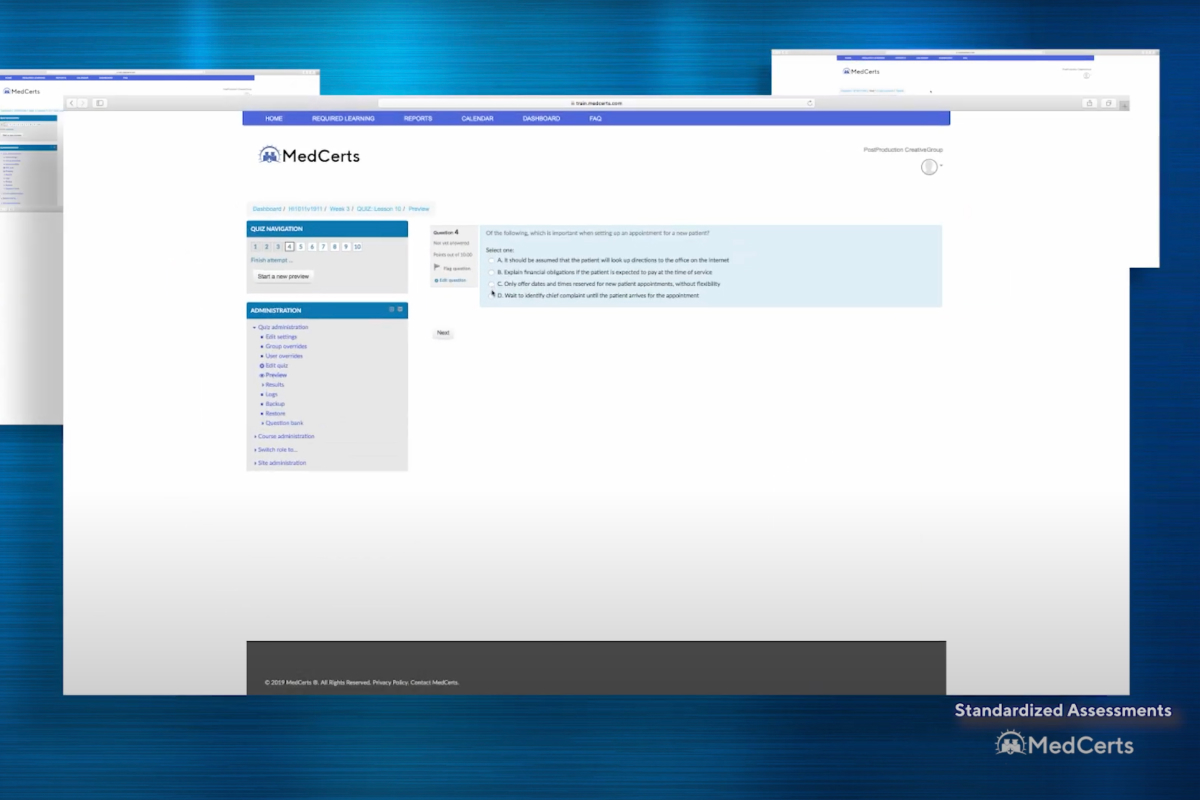Click the Next button below the question
This screenshot has width=1200, height=800.
(x=443, y=333)
